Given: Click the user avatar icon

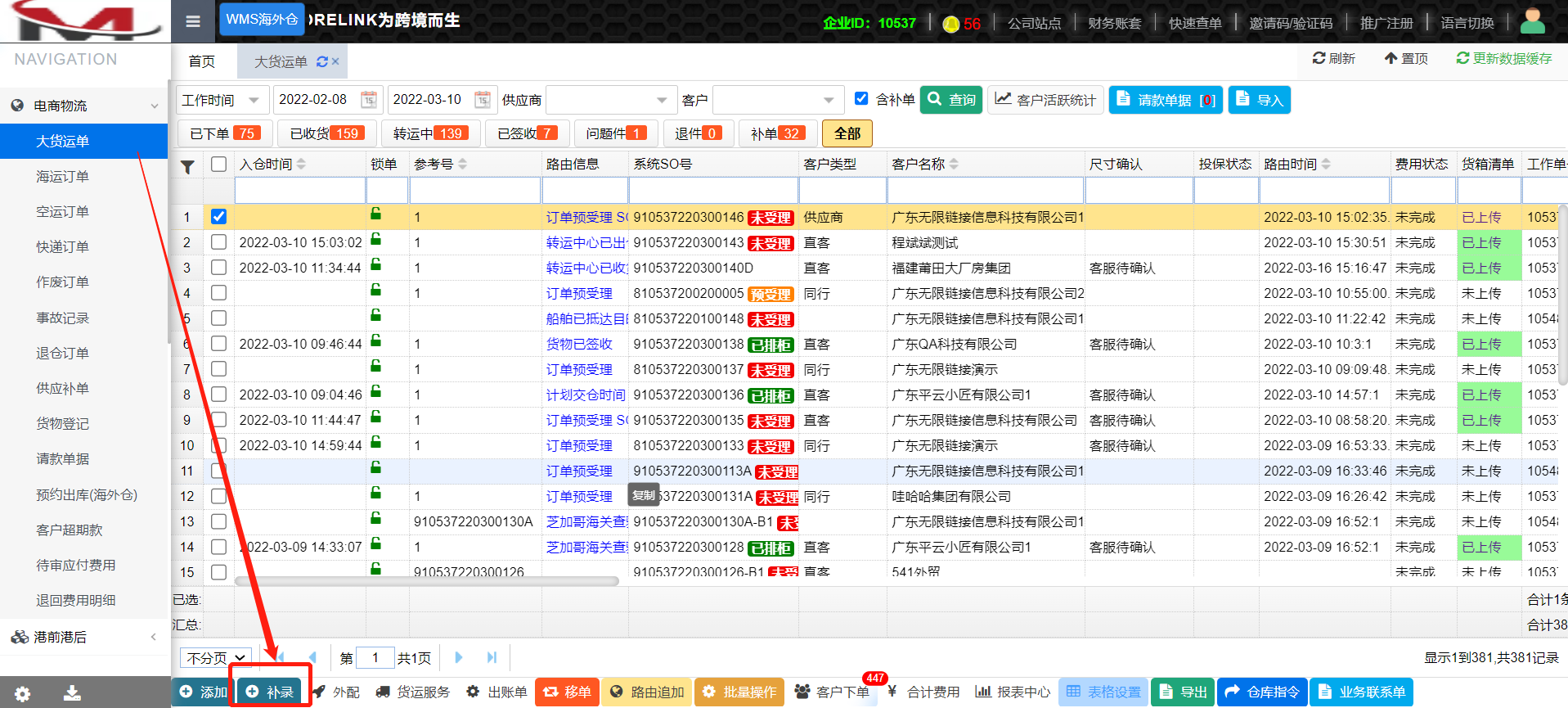Looking at the screenshot, I should (x=1532, y=21).
